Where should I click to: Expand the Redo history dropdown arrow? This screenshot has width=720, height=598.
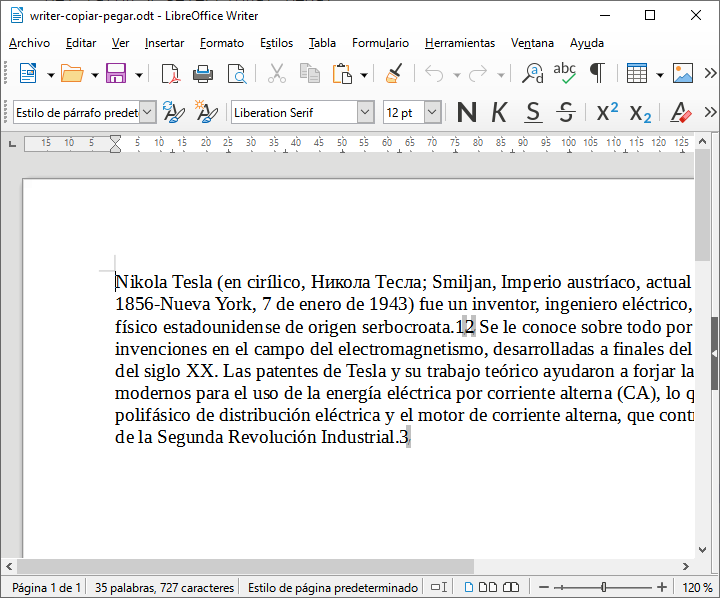click(501, 75)
